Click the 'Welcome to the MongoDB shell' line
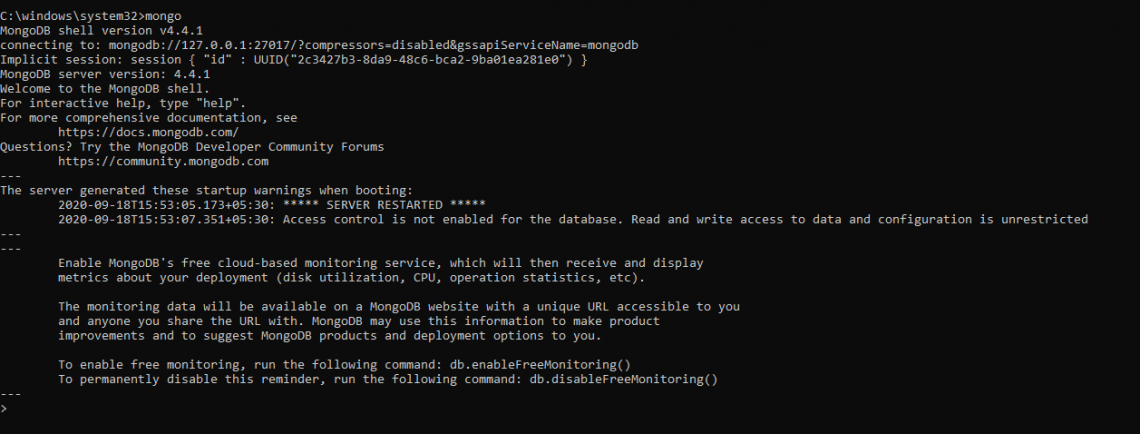 coord(105,89)
